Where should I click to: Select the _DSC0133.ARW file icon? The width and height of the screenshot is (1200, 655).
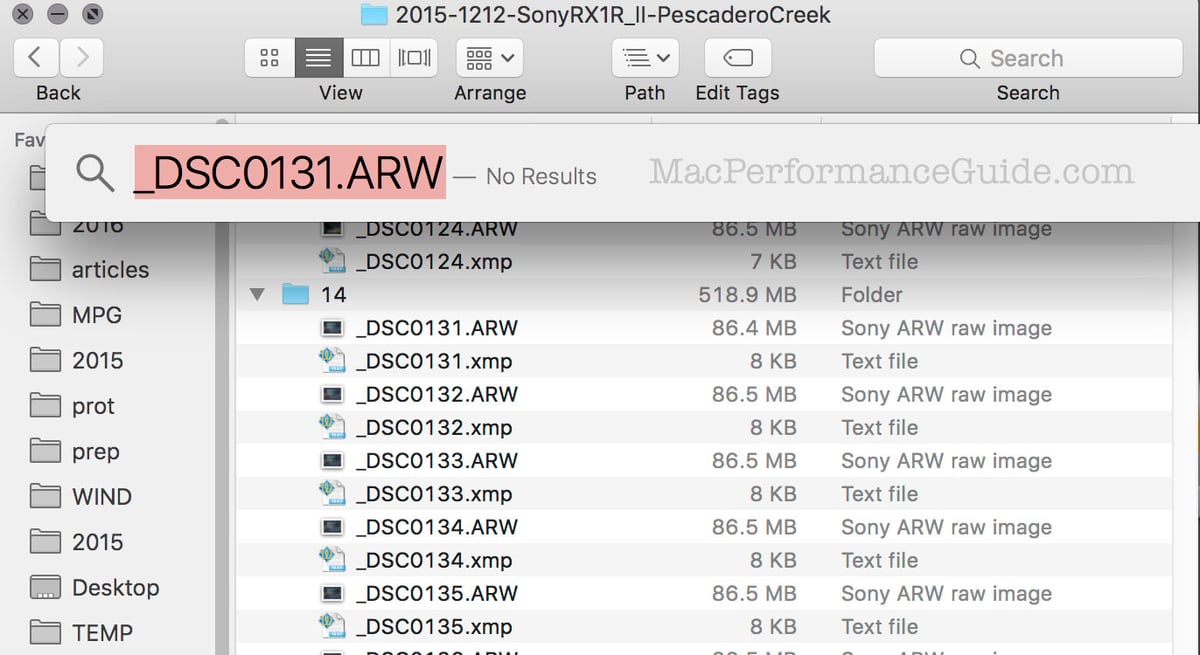(x=332, y=461)
